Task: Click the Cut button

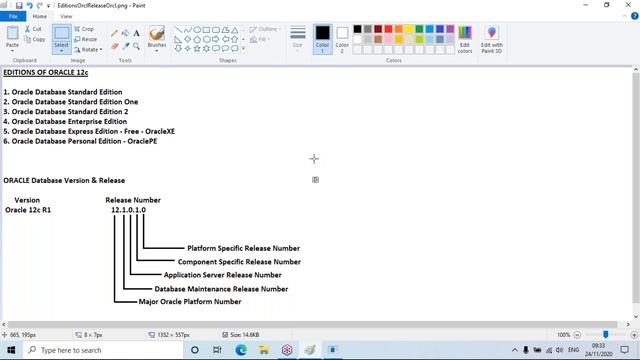Action: (33, 29)
